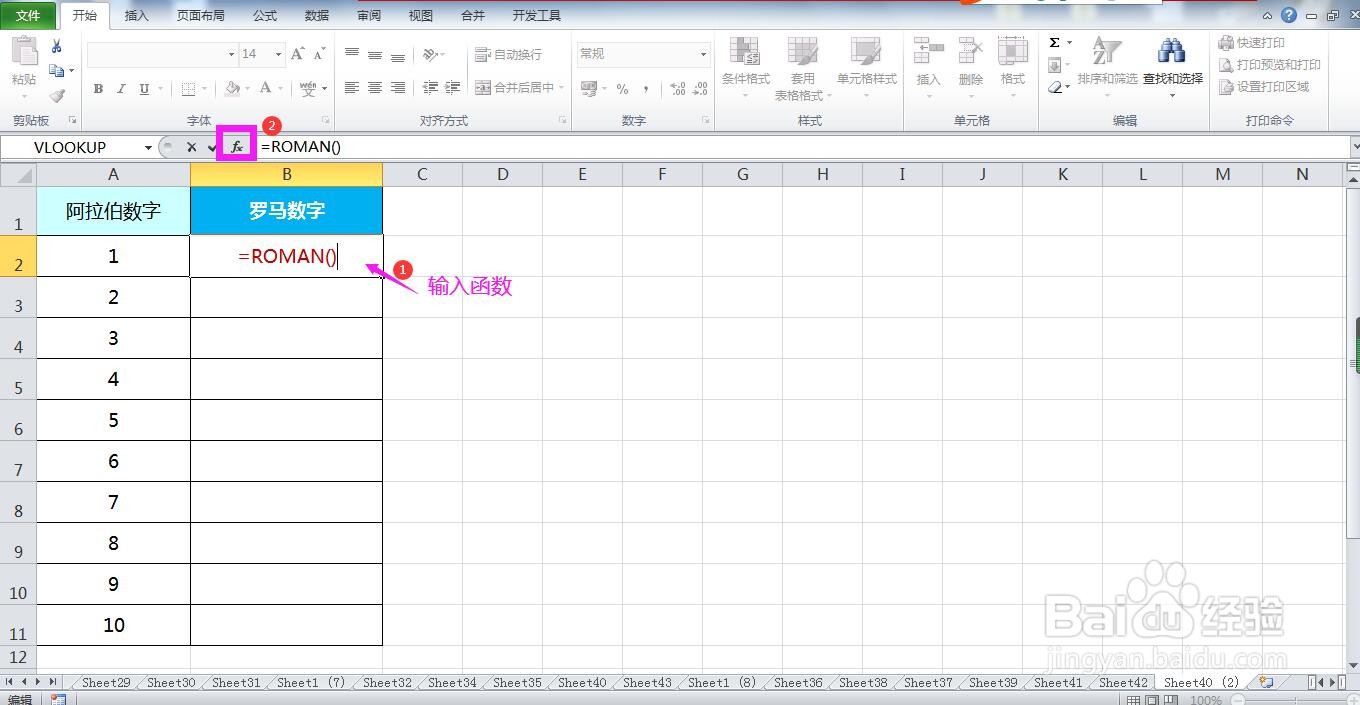Pick the fill color paint bucket
The image size is (1360, 705).
click(x=232, y=89)
